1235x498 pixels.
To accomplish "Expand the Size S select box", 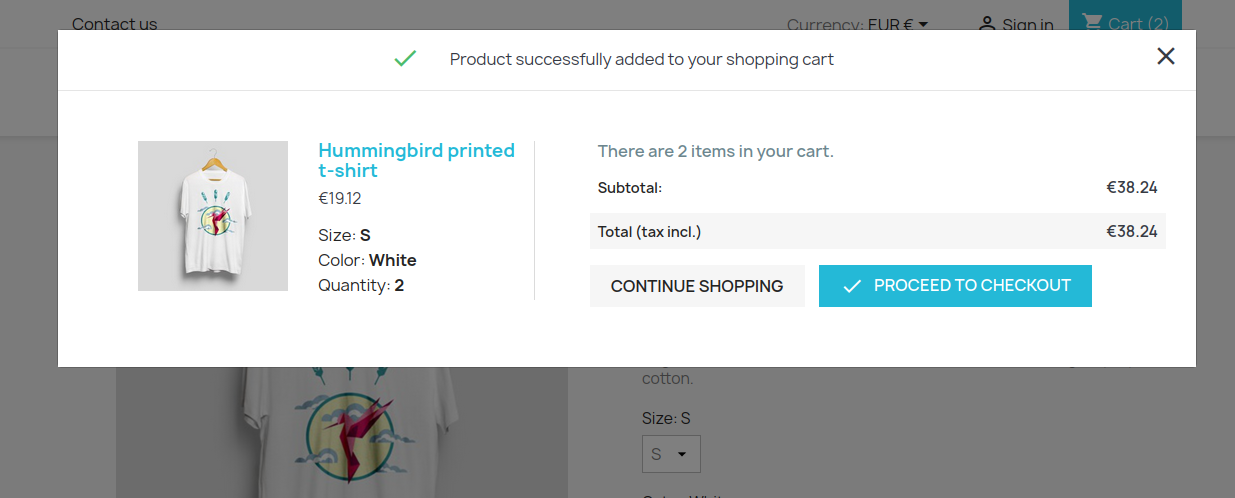I will 671,454.
